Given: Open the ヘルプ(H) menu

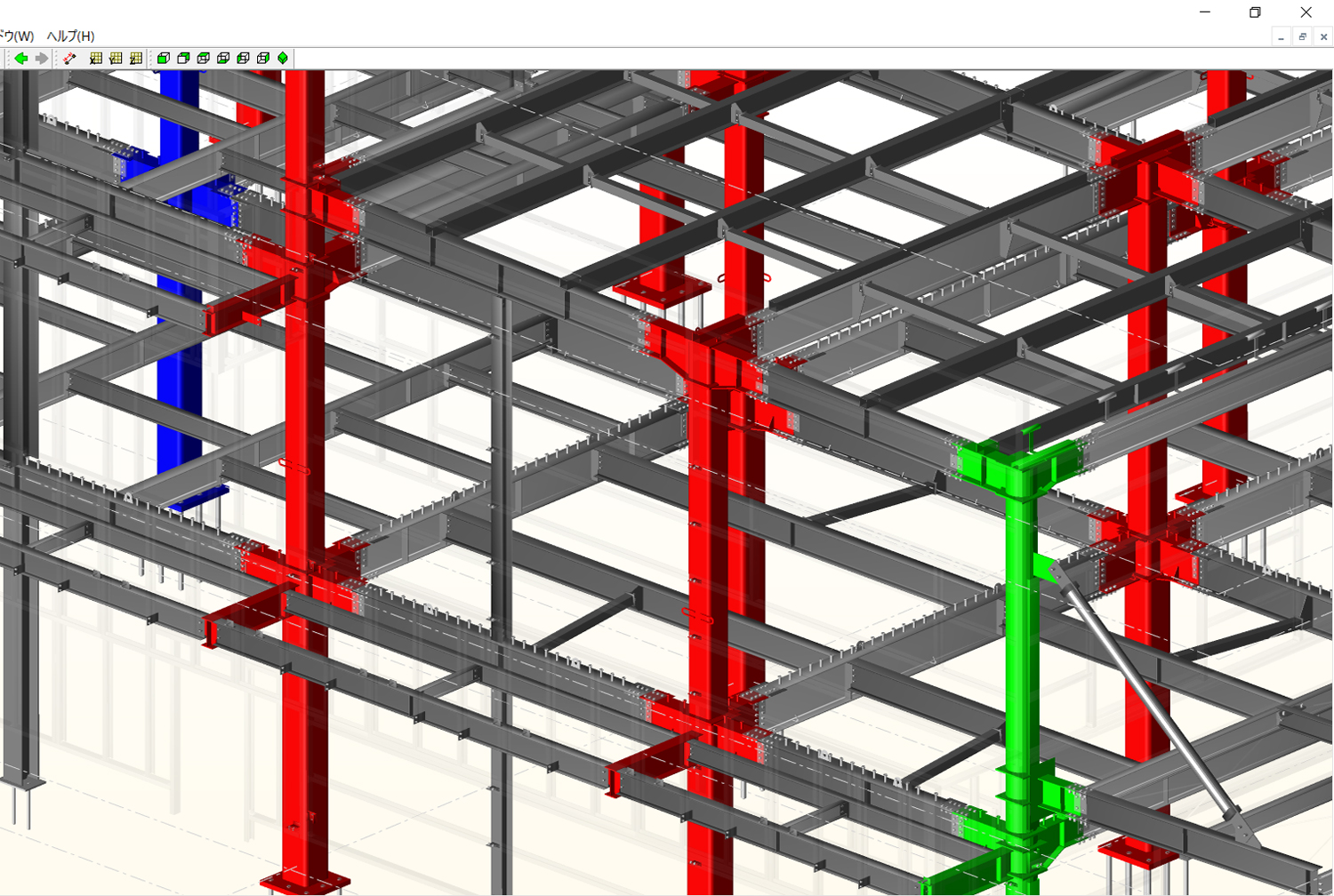Looking at the screenshot, I should coord(70,36).
